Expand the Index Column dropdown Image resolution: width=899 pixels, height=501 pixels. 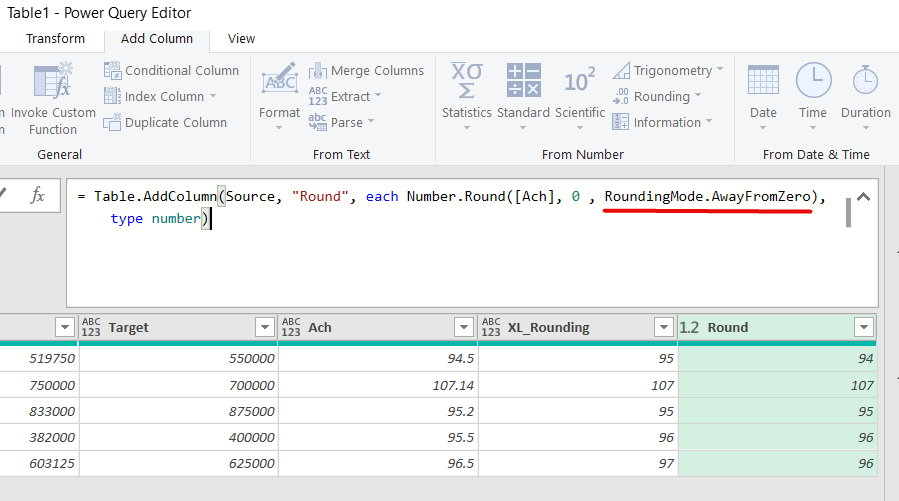[213, 97]
